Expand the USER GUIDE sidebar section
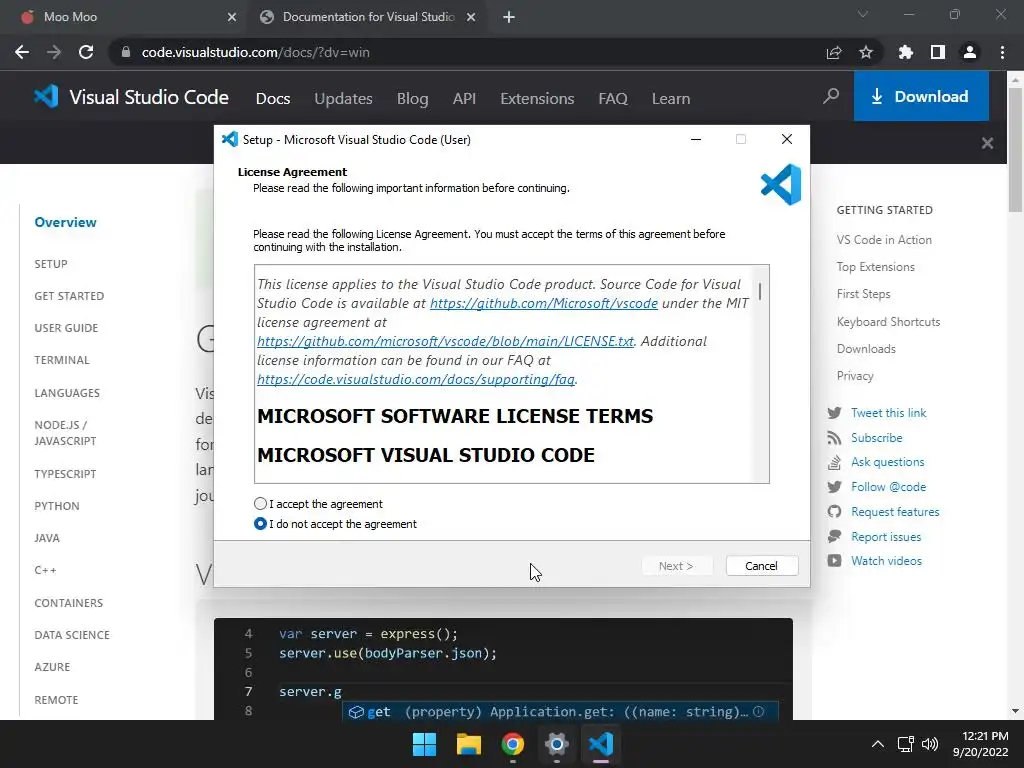This screenshot has height=768, width=1024. (66, 328)
